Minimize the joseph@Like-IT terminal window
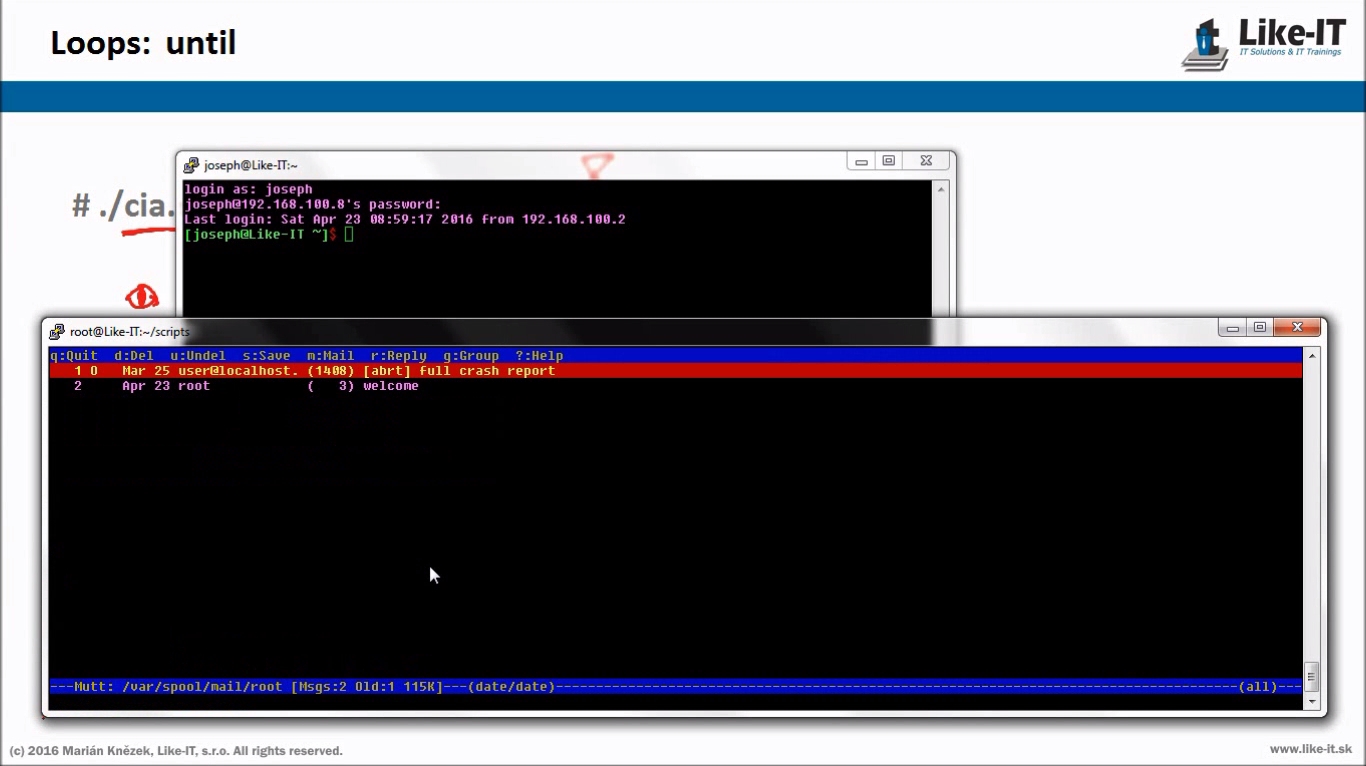The height and width of the screenshot is (766, 1366). point(861,161)
